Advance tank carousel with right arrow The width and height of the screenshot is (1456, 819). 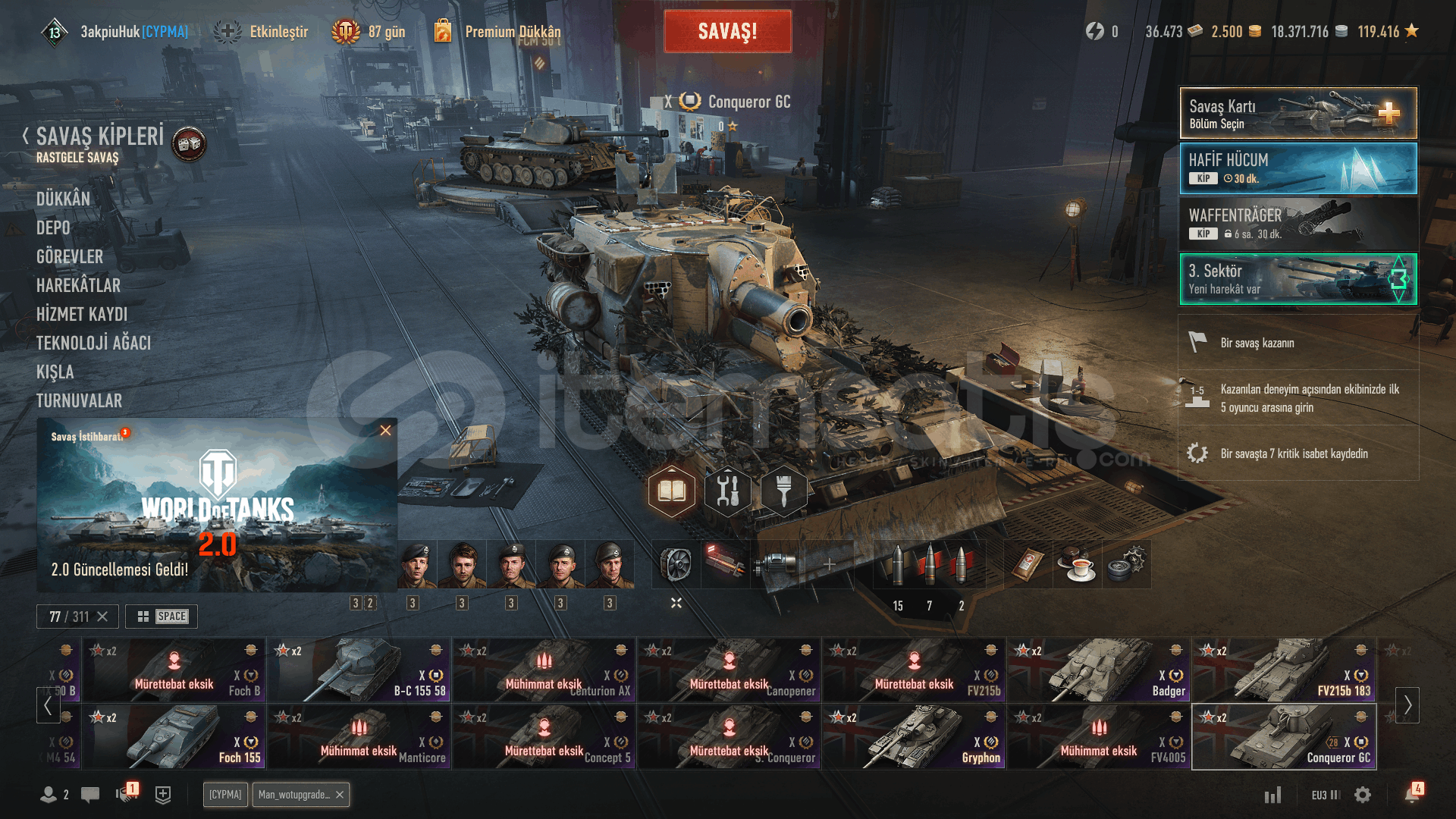pos(1407,704)
